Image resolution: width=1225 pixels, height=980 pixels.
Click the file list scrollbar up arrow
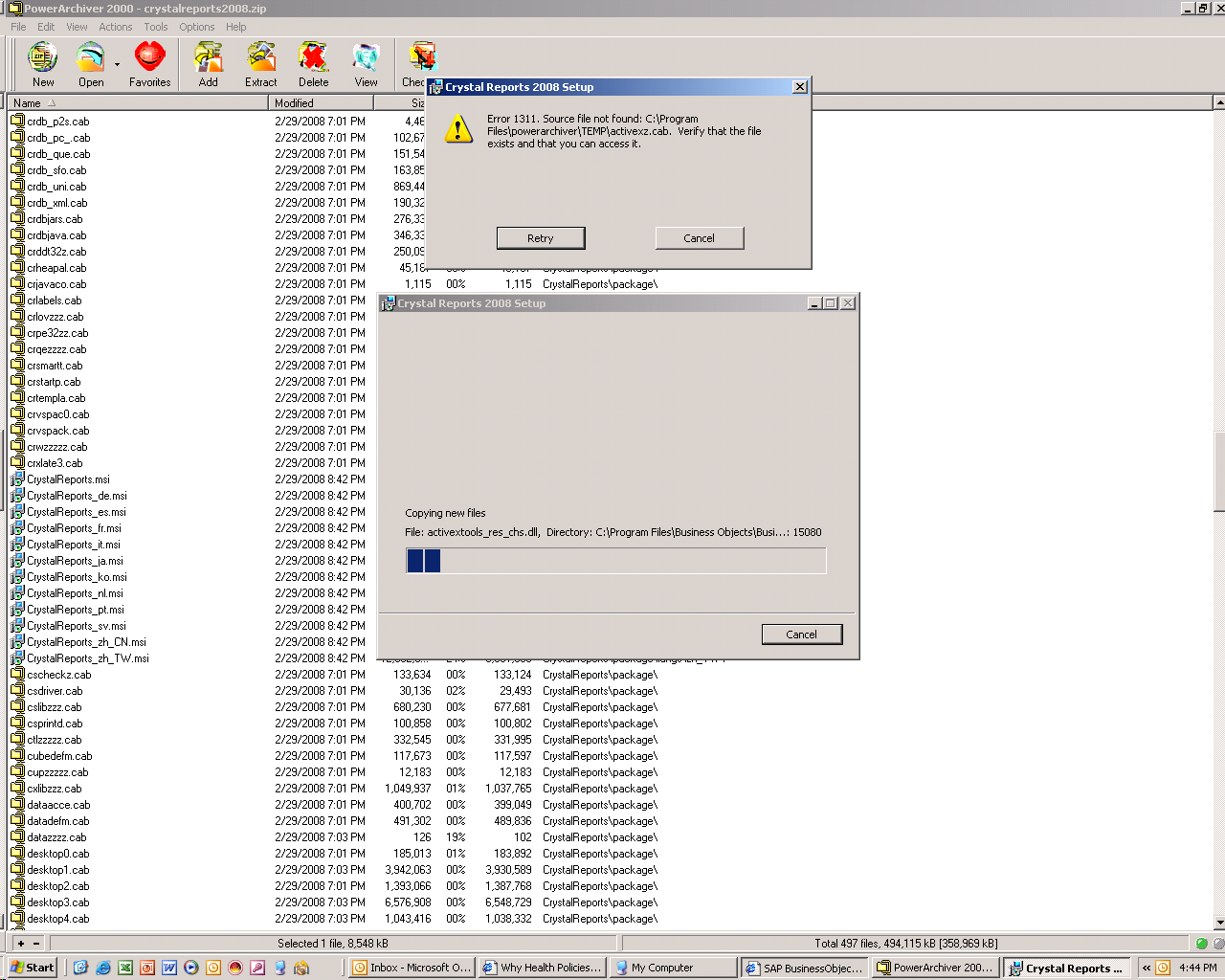pyautogui.click(x=1218, y=102)
